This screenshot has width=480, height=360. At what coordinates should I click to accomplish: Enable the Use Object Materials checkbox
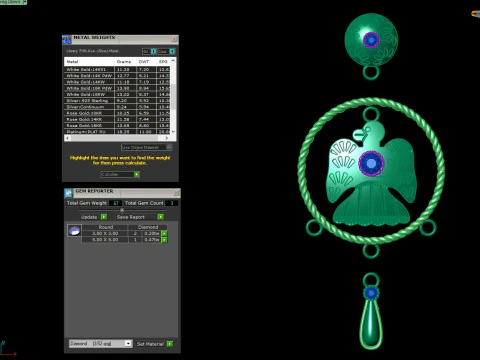tap(169, 147)
